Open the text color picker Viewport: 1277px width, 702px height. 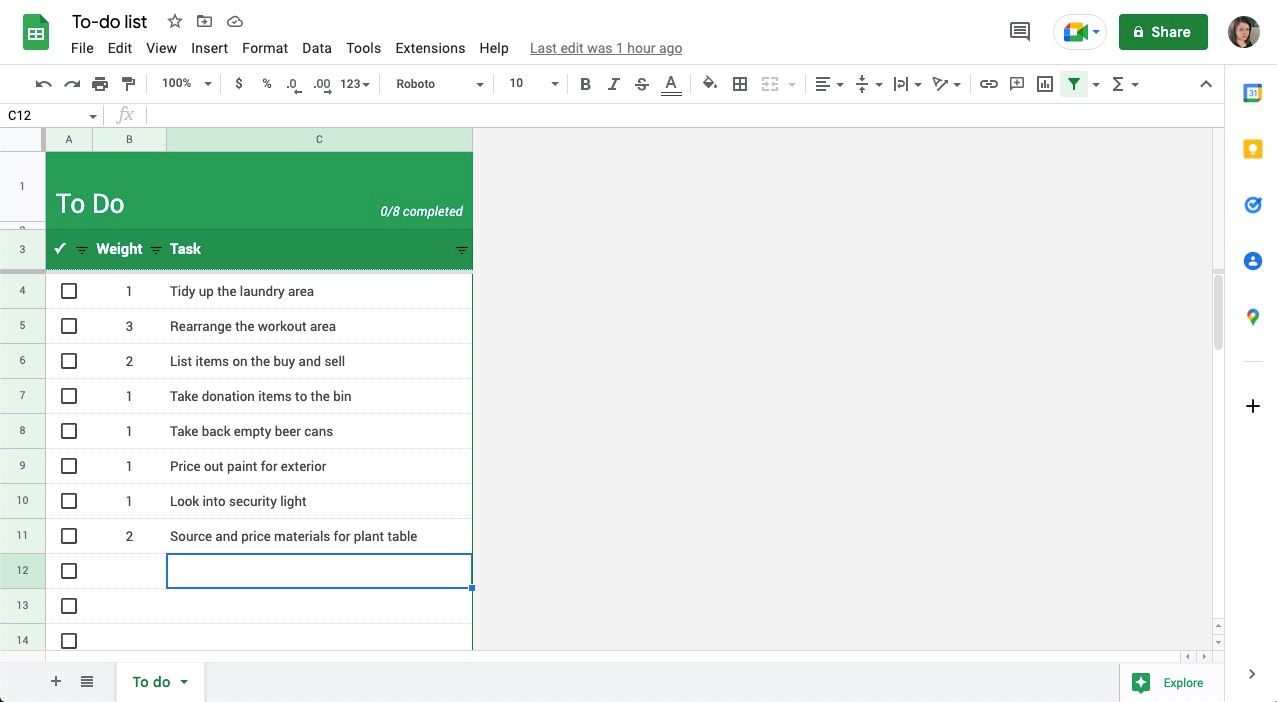pos(671,84)
